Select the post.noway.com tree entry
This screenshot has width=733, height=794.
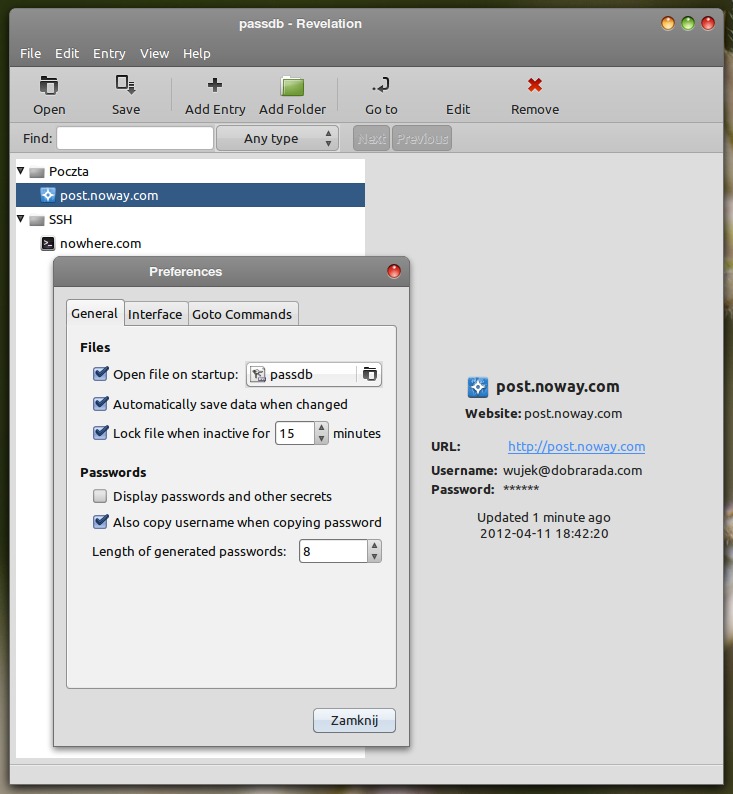click(190, 195)
